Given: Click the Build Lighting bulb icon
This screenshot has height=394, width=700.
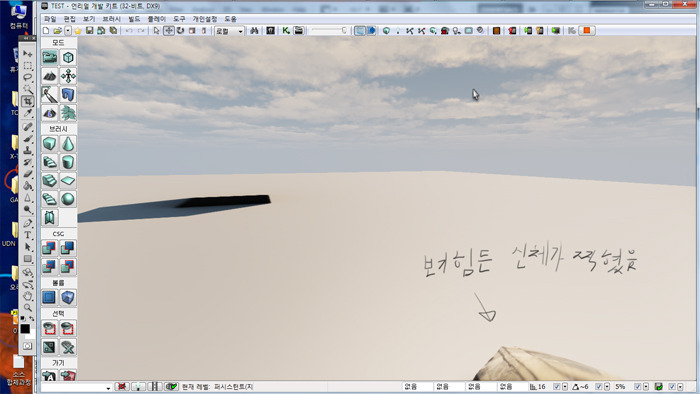Looking at the screenshot, I should [398, 30].
